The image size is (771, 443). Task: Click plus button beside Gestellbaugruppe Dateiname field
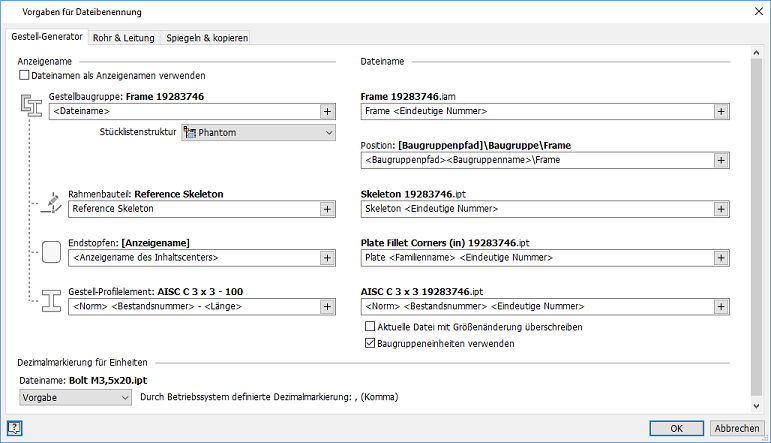point(327,112)
